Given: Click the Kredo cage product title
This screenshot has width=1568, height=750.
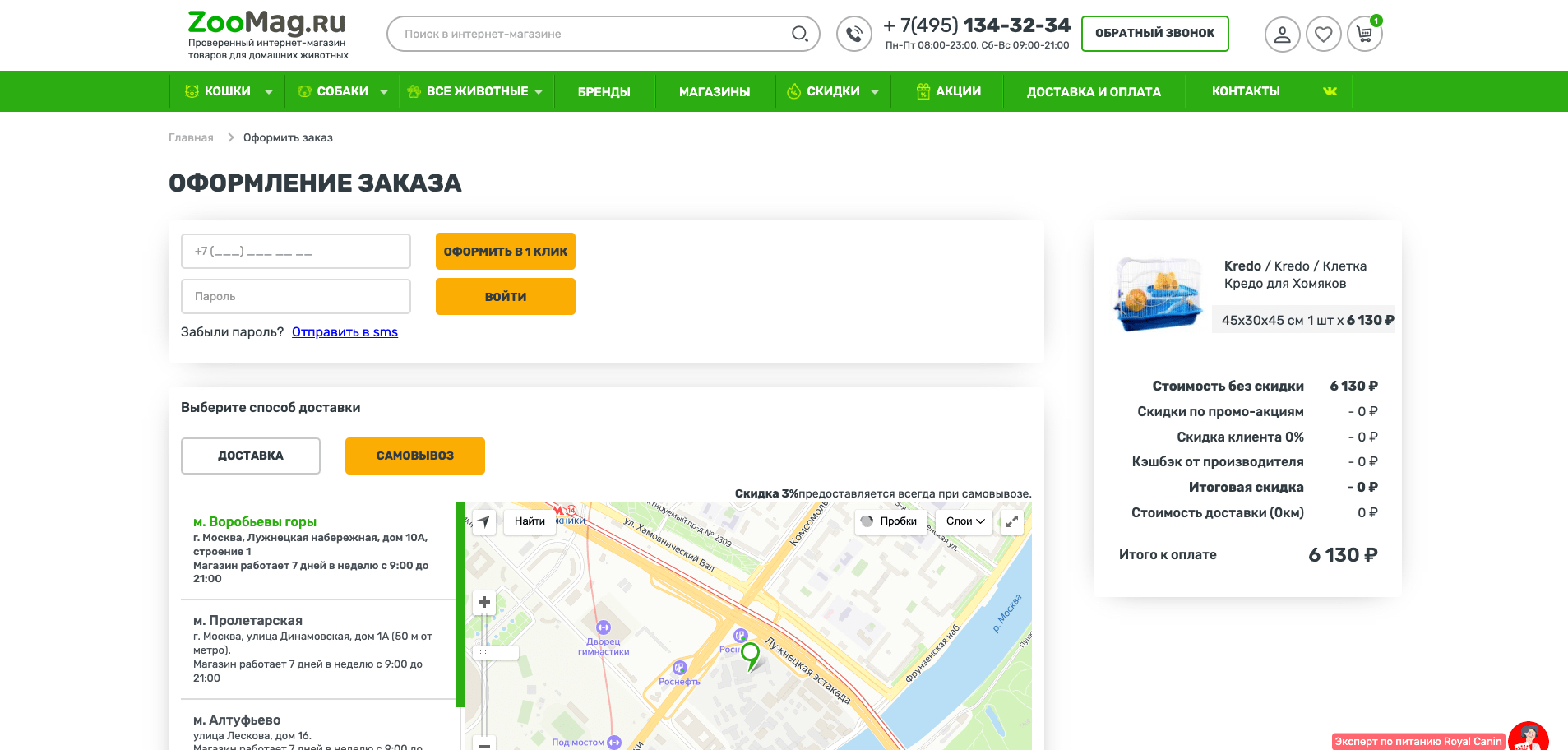Looking at the screenshot, I should 1296,275.
